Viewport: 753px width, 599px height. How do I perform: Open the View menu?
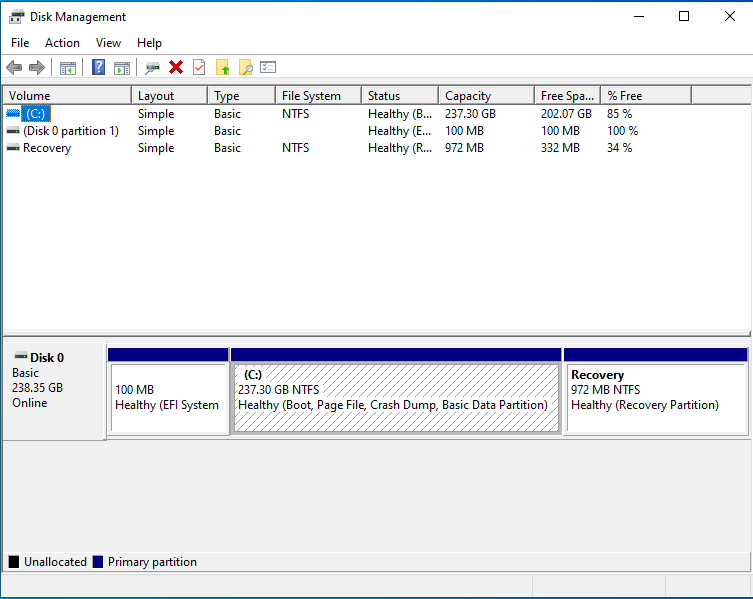click(108, 43)
